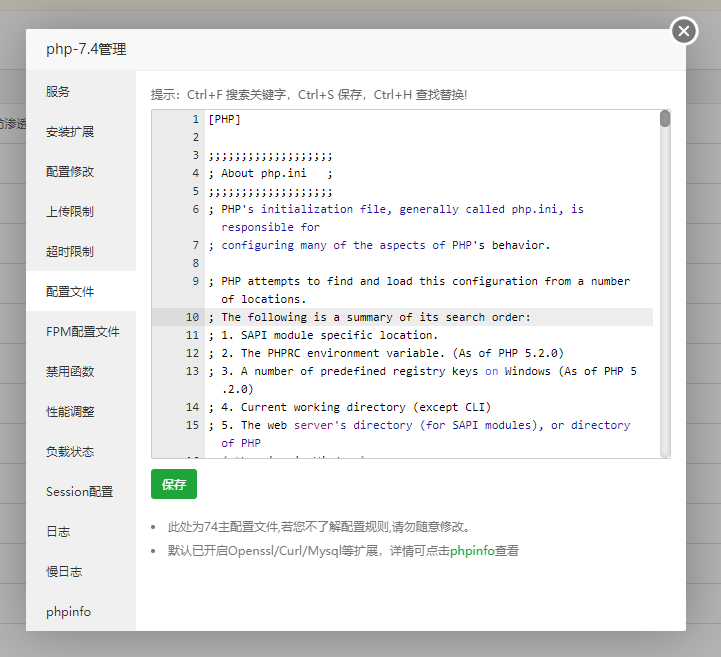Place cursor on line 1 [PHP]
Image resolution: width=721 pixels, height=657 pixels.
[224, 119]
